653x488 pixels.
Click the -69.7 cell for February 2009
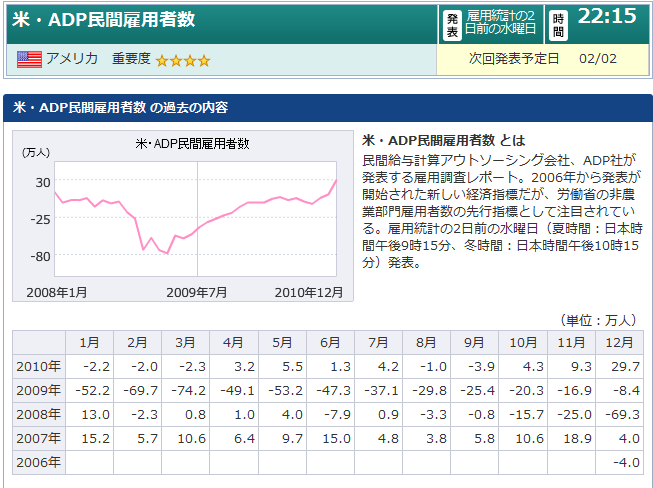pyautogui.click(x=137, y=391)
